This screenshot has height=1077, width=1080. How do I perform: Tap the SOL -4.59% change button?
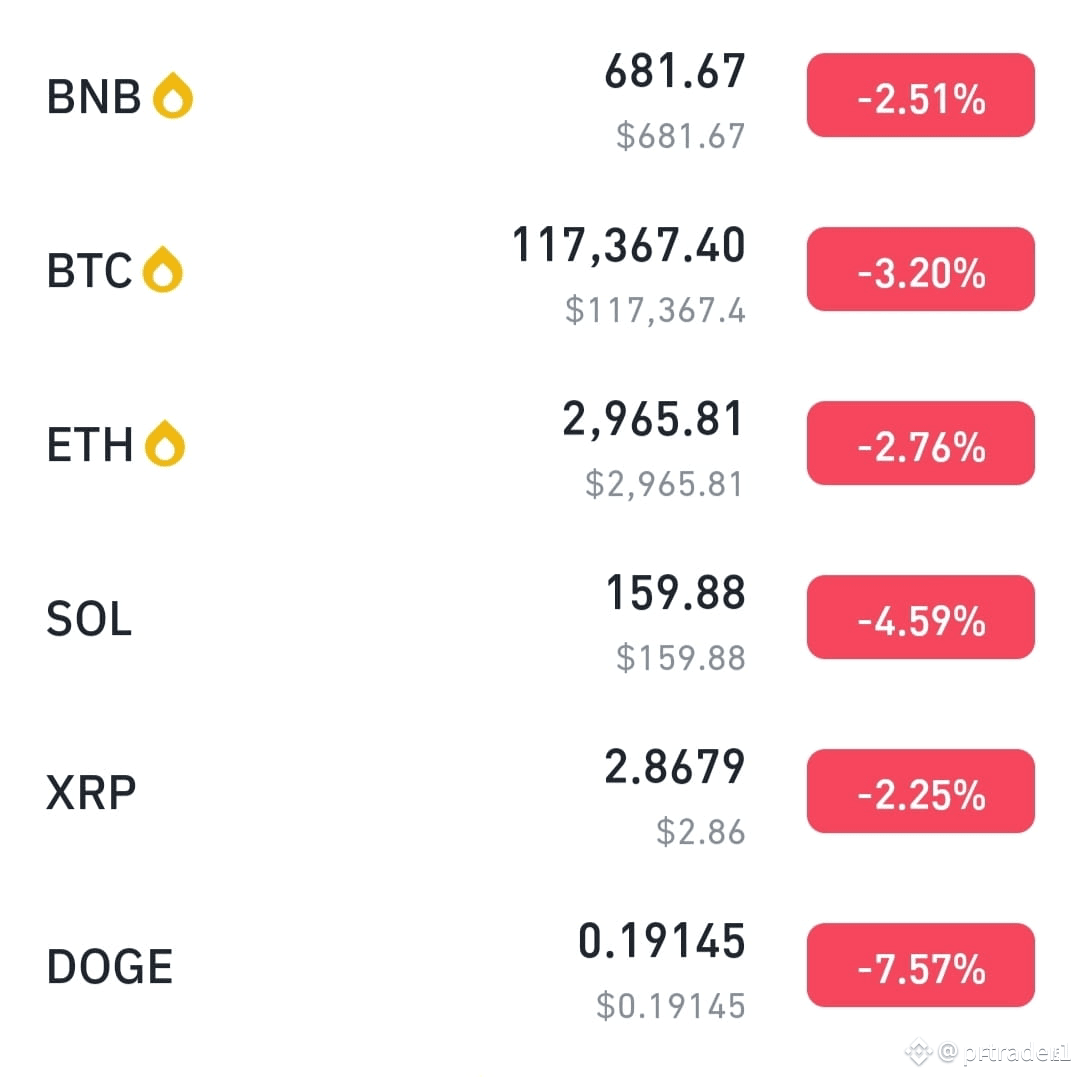pos(920,617)
